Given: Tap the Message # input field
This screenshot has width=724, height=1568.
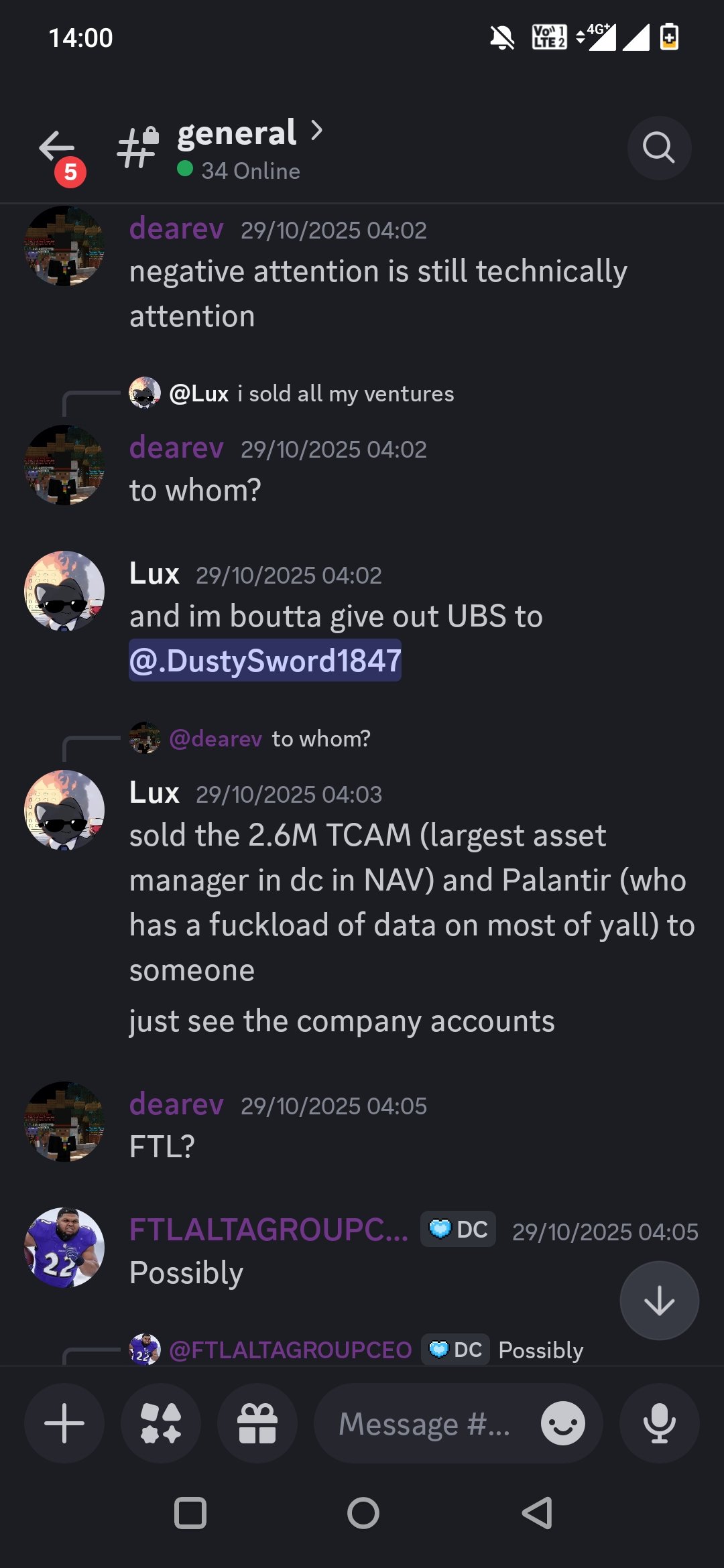Looking at the screenshot, I should click(x=424, y=1423).
